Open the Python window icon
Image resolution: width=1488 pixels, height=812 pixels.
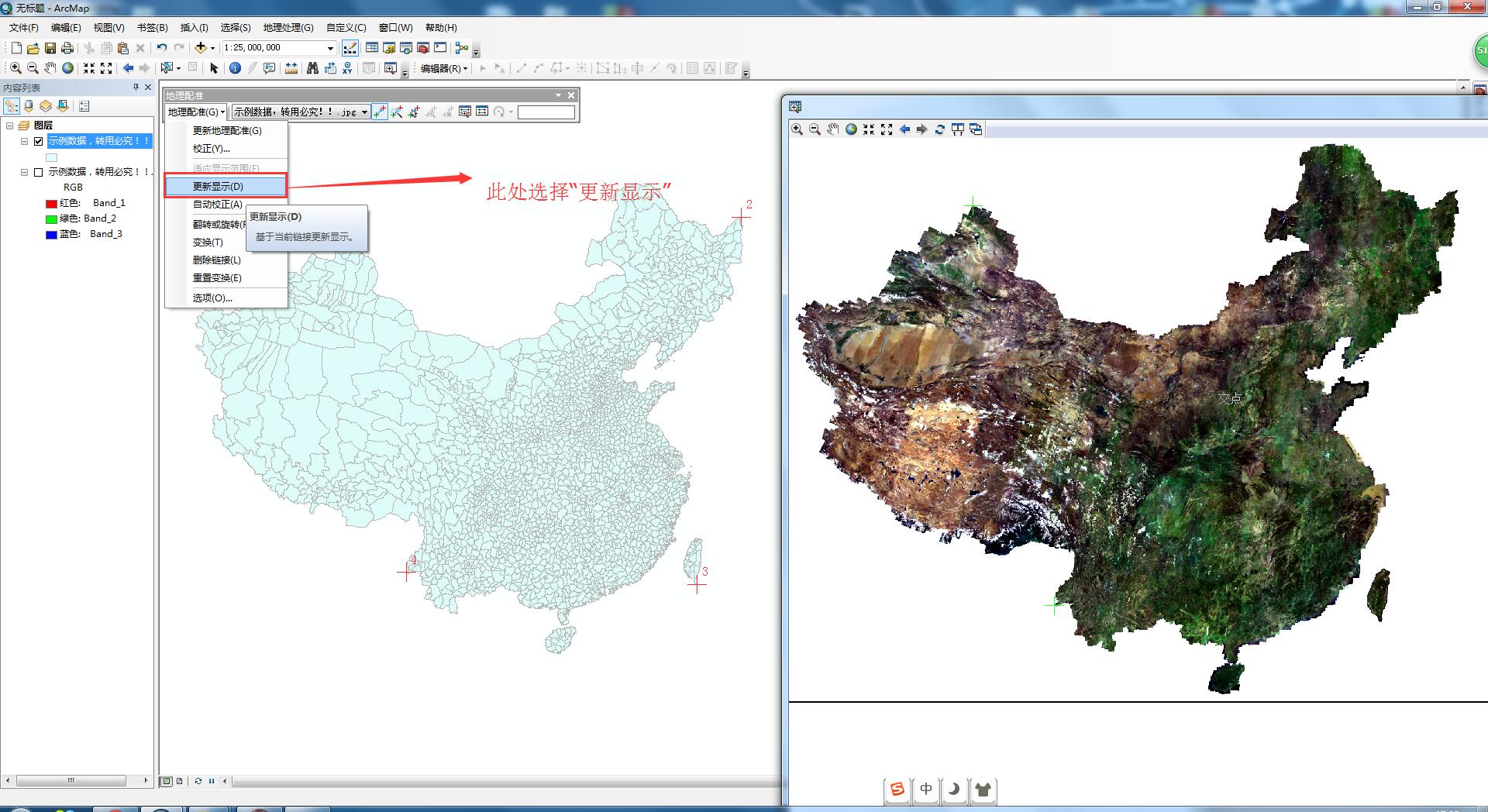[x=440, y=48]
